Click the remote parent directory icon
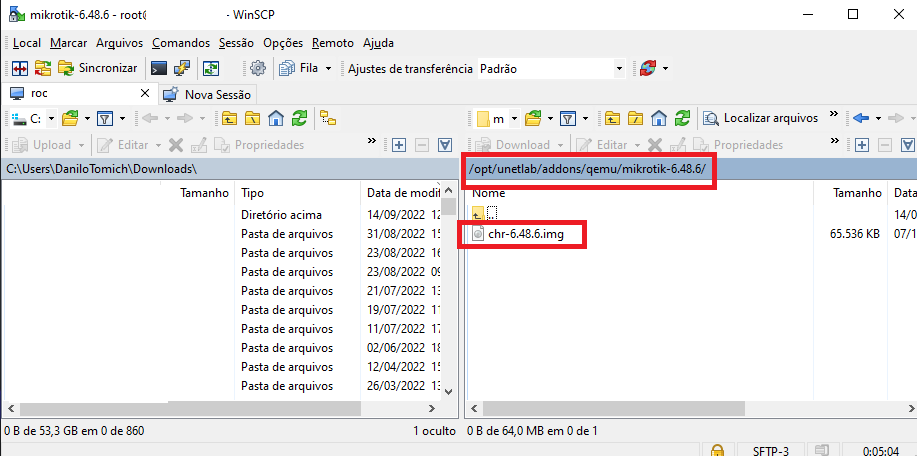The height and width of the screenshot is (456, 917). (x=612, y=119)
